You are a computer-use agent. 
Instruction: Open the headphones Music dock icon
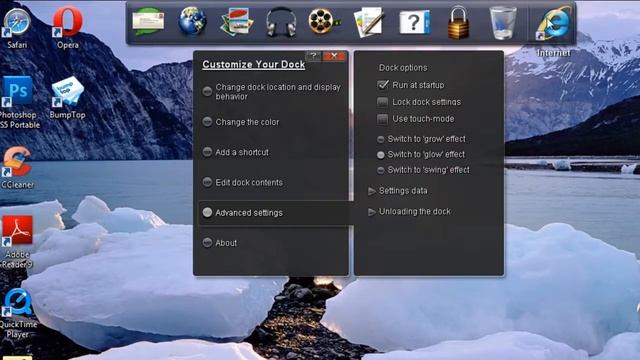coord(281,23)
